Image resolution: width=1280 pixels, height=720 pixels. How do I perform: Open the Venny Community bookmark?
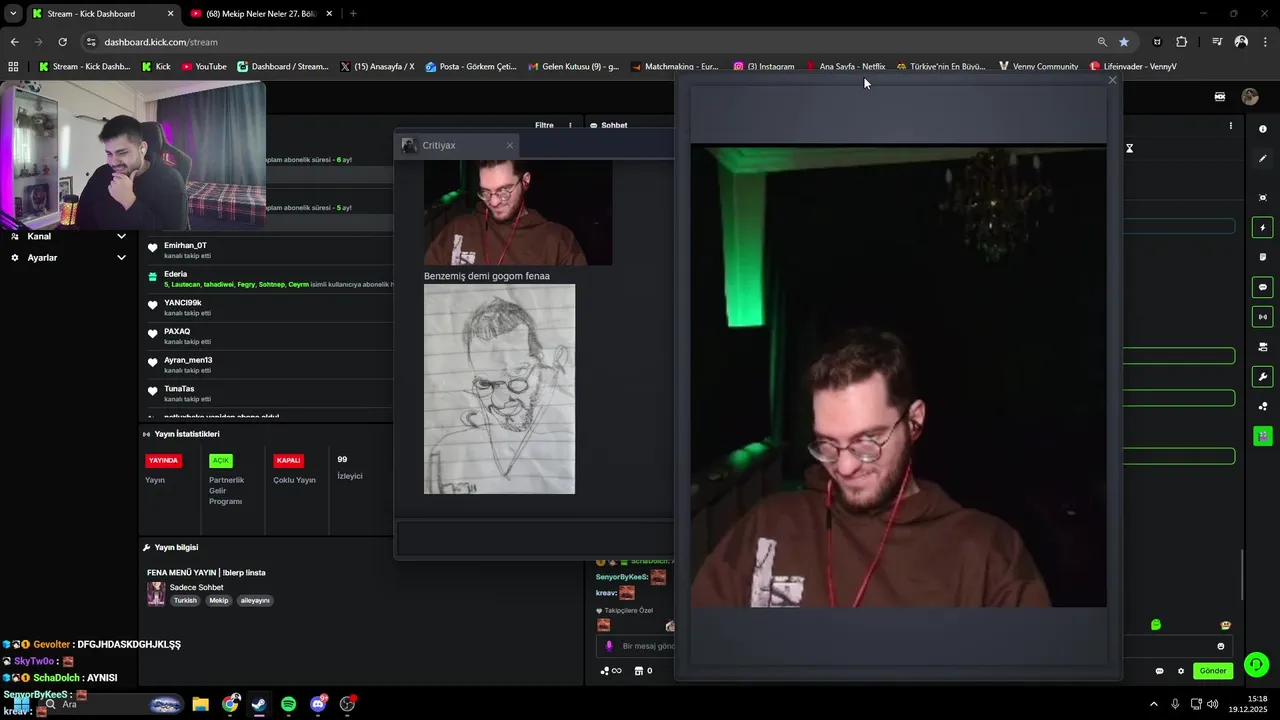[x=1038, y=66]
